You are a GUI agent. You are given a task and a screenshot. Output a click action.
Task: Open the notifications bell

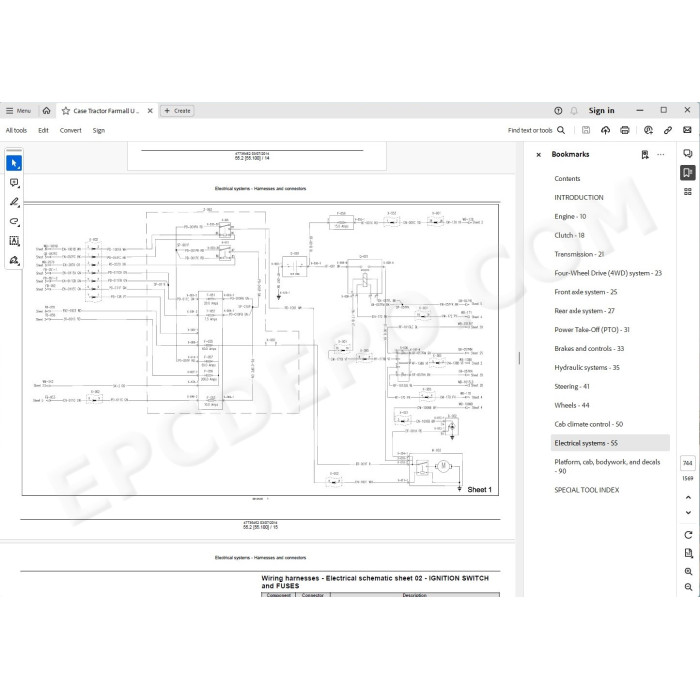coord(574,111)
